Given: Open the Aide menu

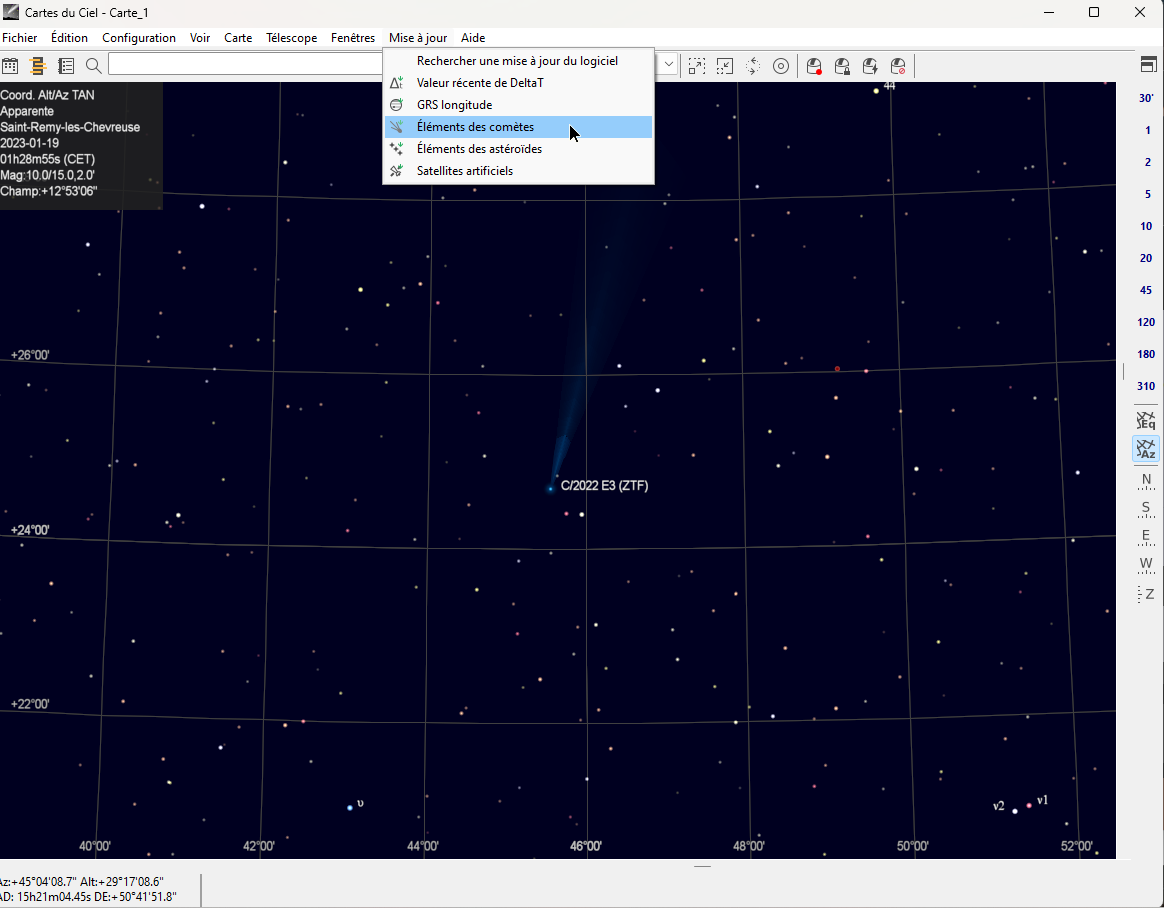Looking at the screenshot, I should [473, 38].
